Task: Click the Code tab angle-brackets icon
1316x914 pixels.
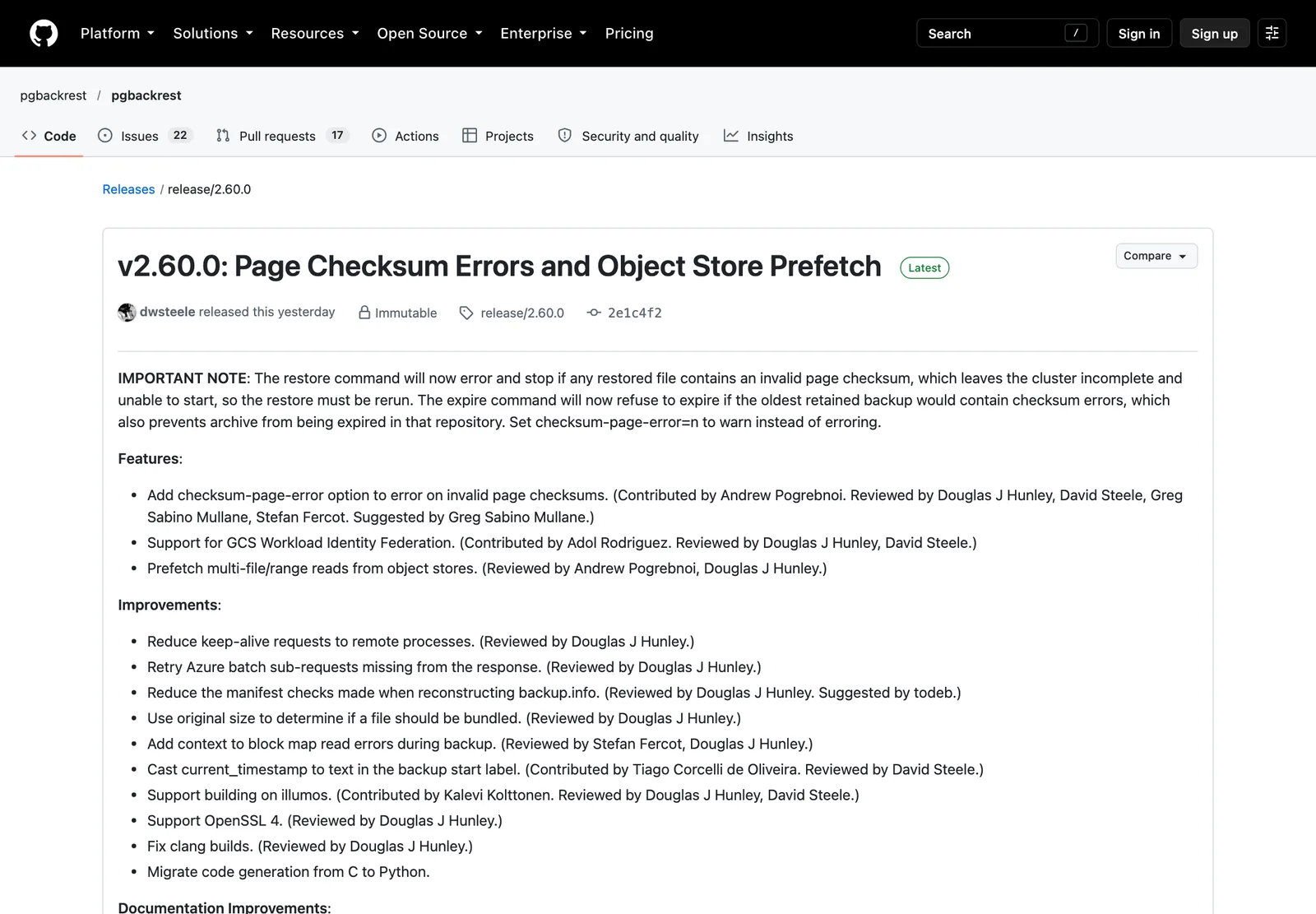Action: [29, 136]
